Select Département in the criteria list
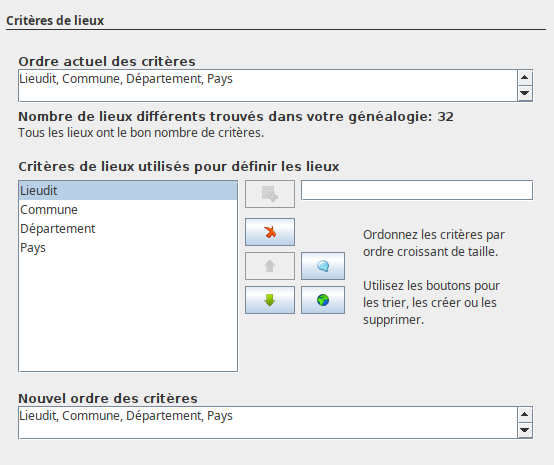 pyautogui.click(x=128, y=229)
